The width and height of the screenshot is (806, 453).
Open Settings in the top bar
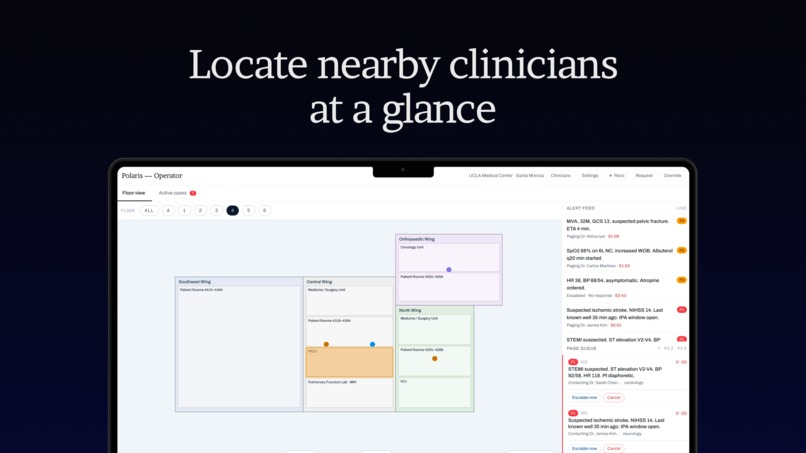click(x=590, y=176)
